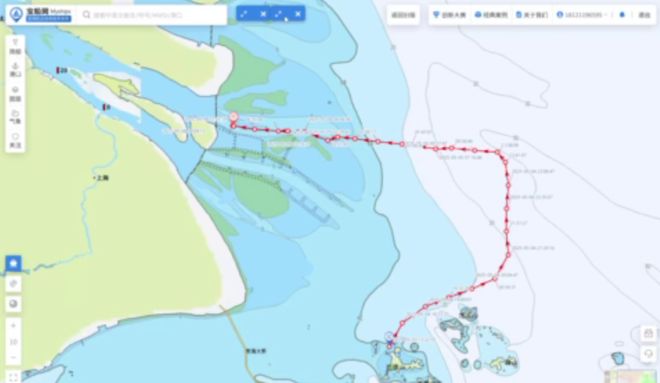This screenshot has width=660, height=383.
Task: Toggle the satellite globe map view
Action: [x=13, y=304]
